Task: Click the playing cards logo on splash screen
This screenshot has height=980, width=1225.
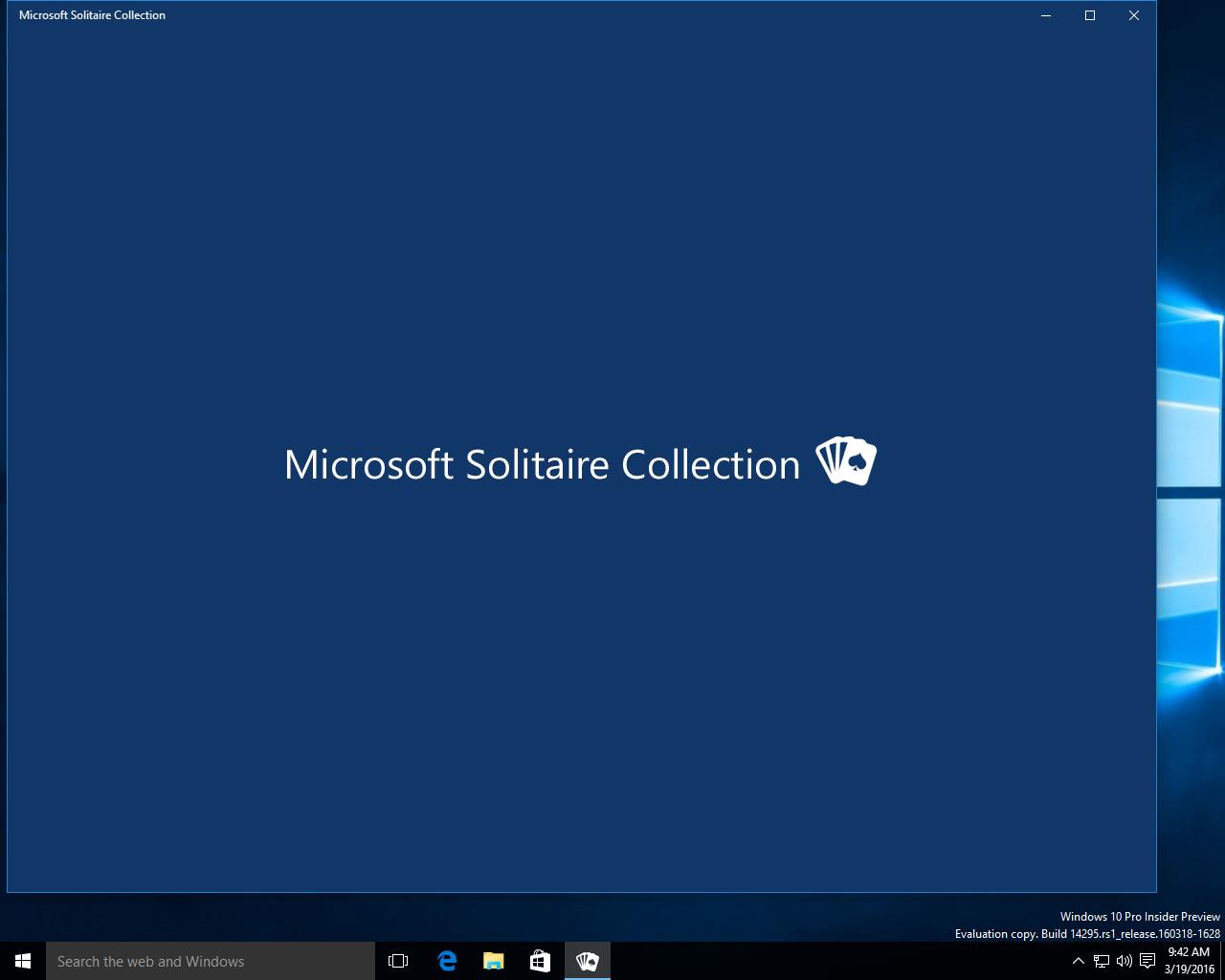Action: (x=846, y=461)
